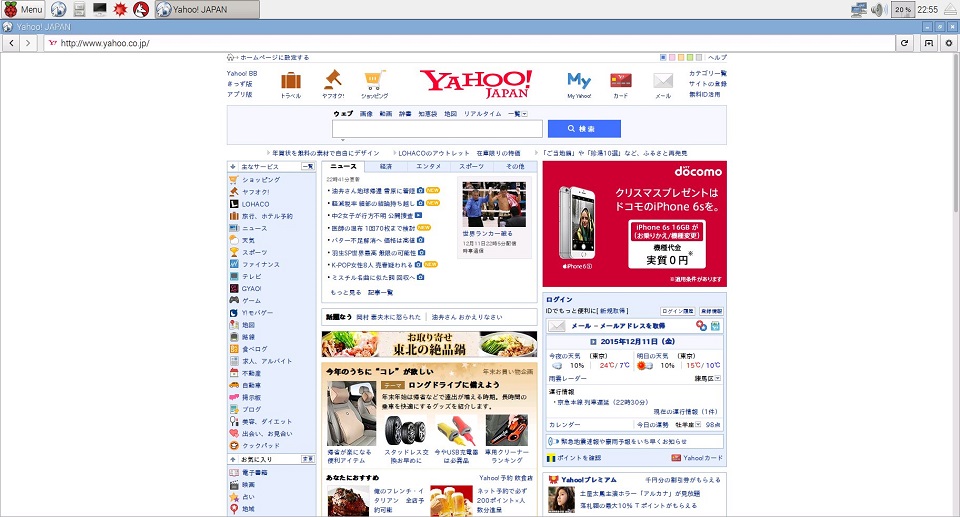Select the blue theme color swatch
This screenshot has height=517, width=960.
click(x=663, y=58)
